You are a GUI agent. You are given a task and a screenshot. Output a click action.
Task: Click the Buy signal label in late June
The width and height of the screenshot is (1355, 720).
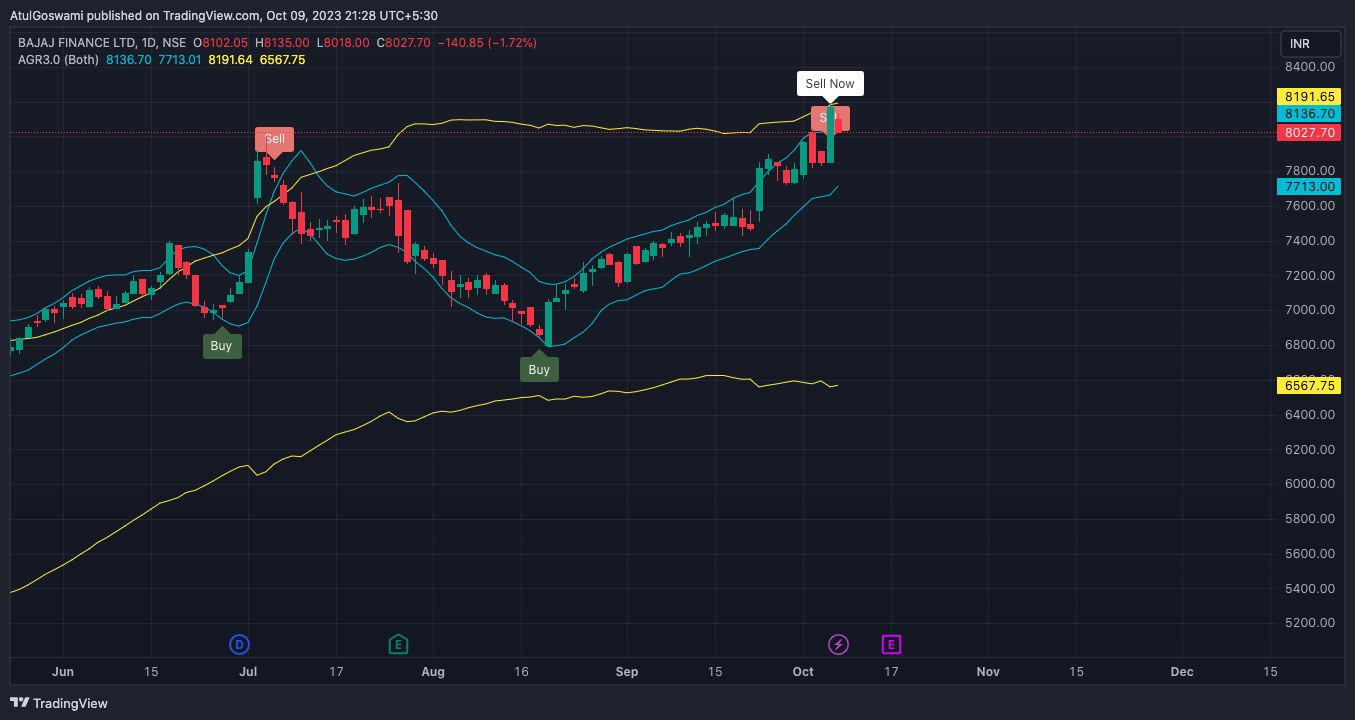[221, 346]
